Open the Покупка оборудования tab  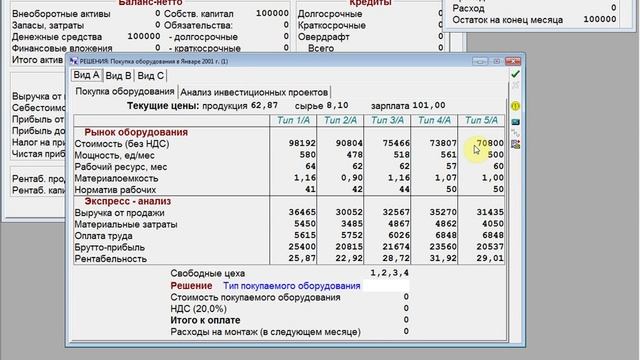tap(125, 91)
